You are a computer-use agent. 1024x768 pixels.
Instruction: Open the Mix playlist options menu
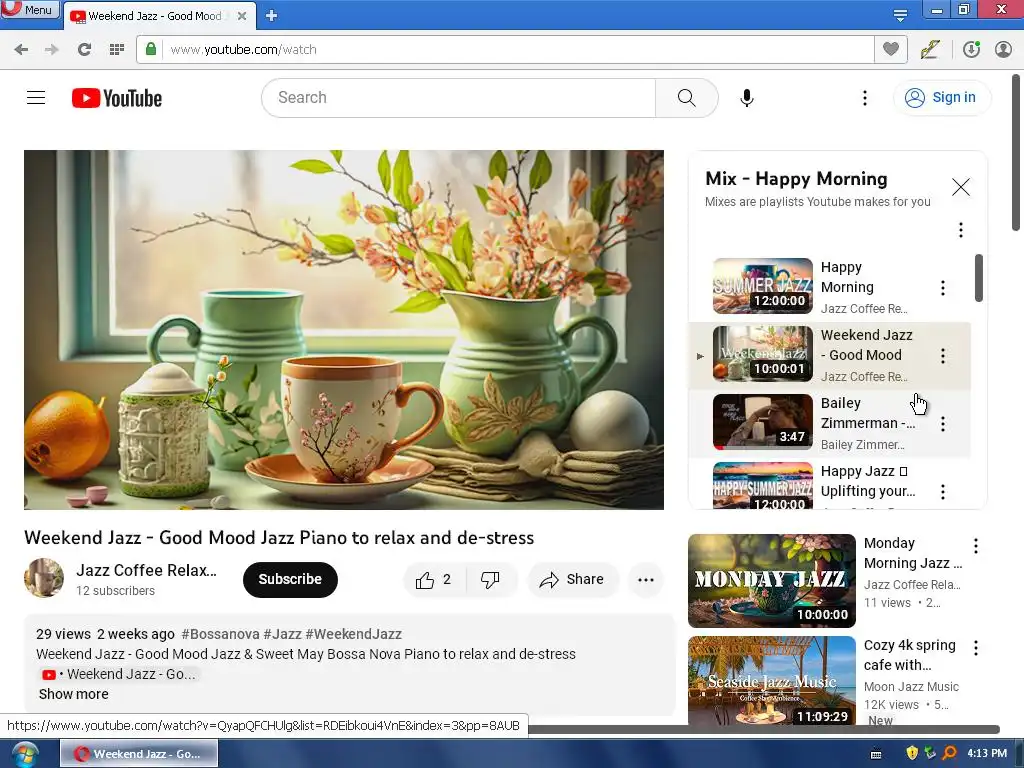(x=961, y=230)
